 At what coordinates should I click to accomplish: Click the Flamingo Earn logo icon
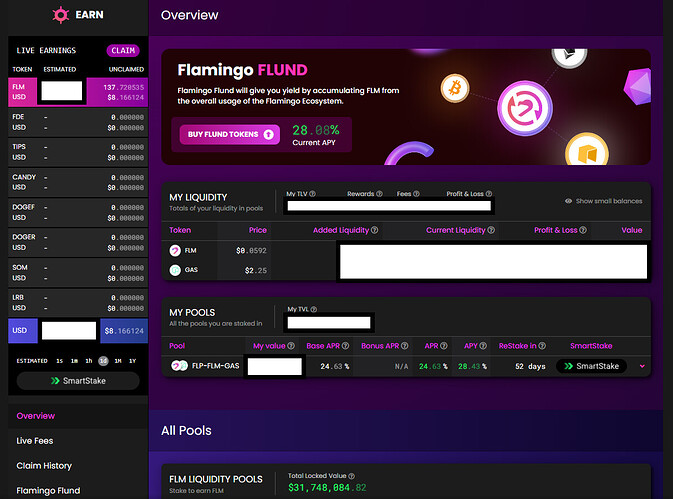click(61, 15)
